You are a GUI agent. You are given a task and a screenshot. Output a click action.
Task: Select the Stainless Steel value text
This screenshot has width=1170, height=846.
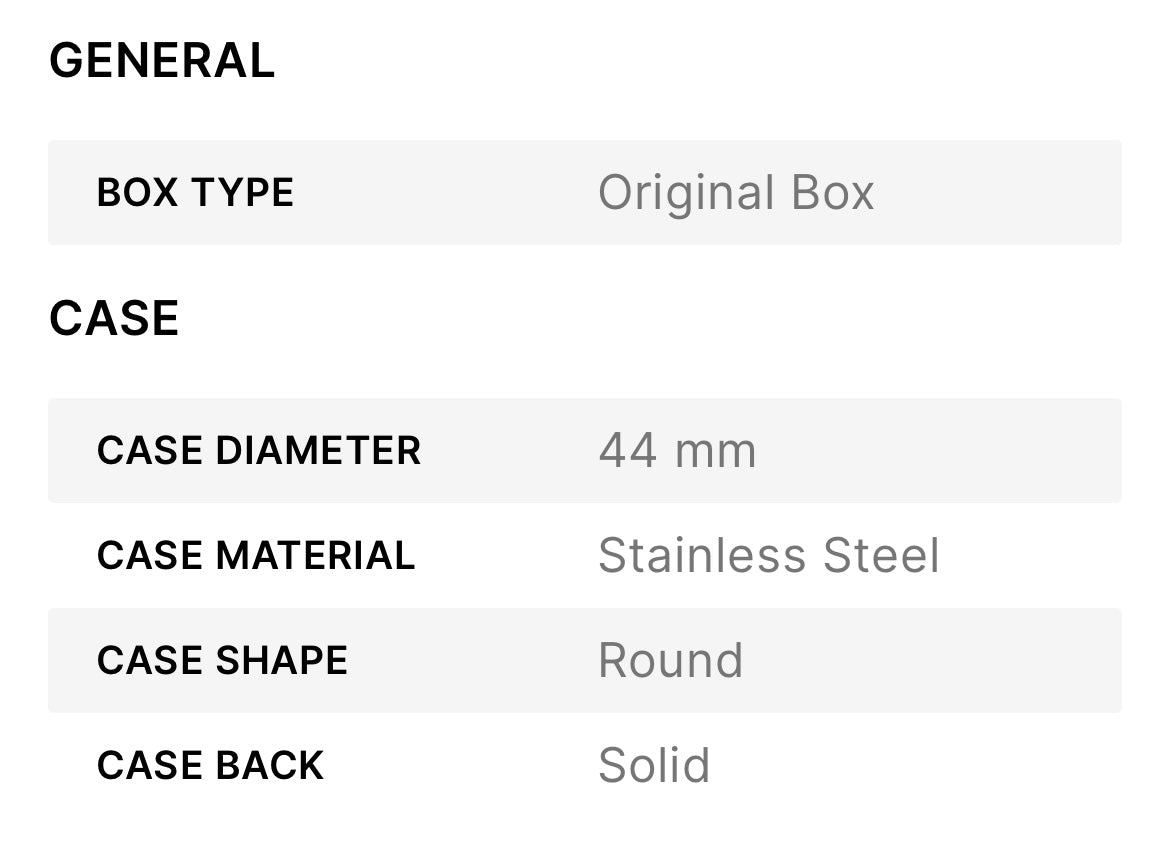[x=768, y=556]
